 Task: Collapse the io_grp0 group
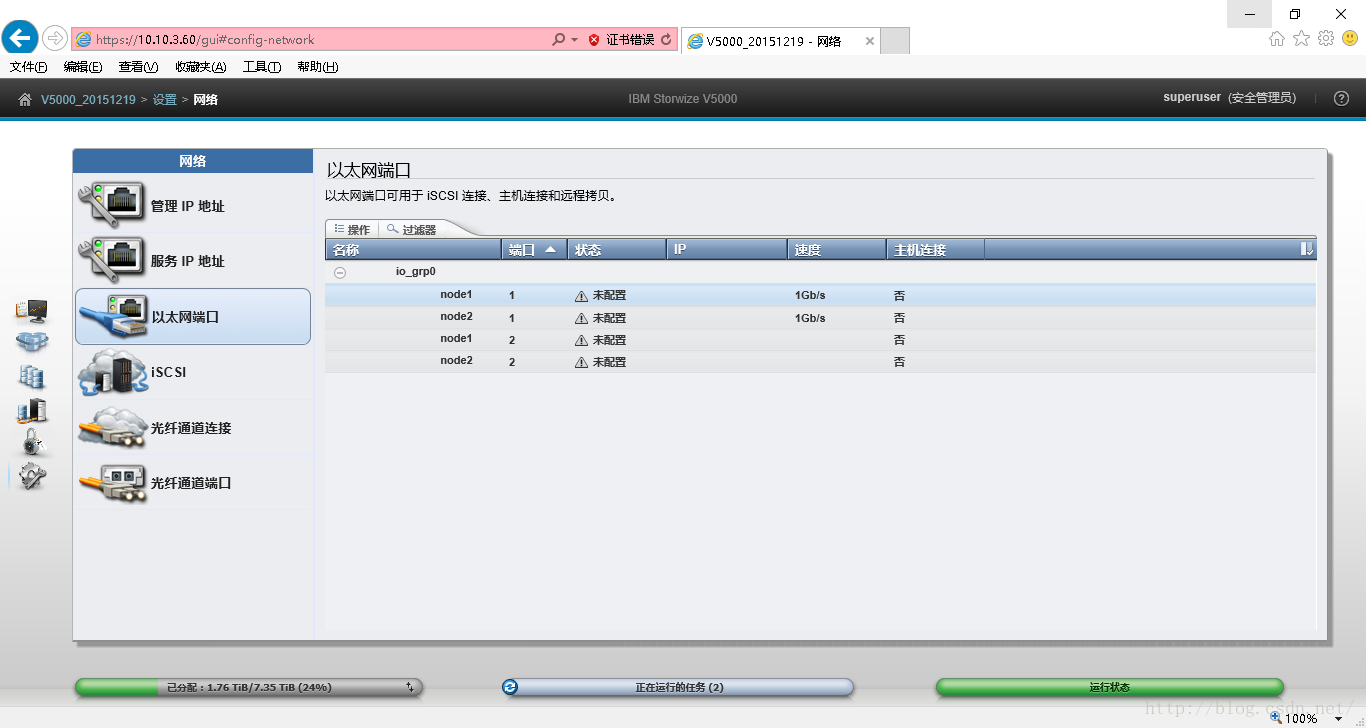340,272
